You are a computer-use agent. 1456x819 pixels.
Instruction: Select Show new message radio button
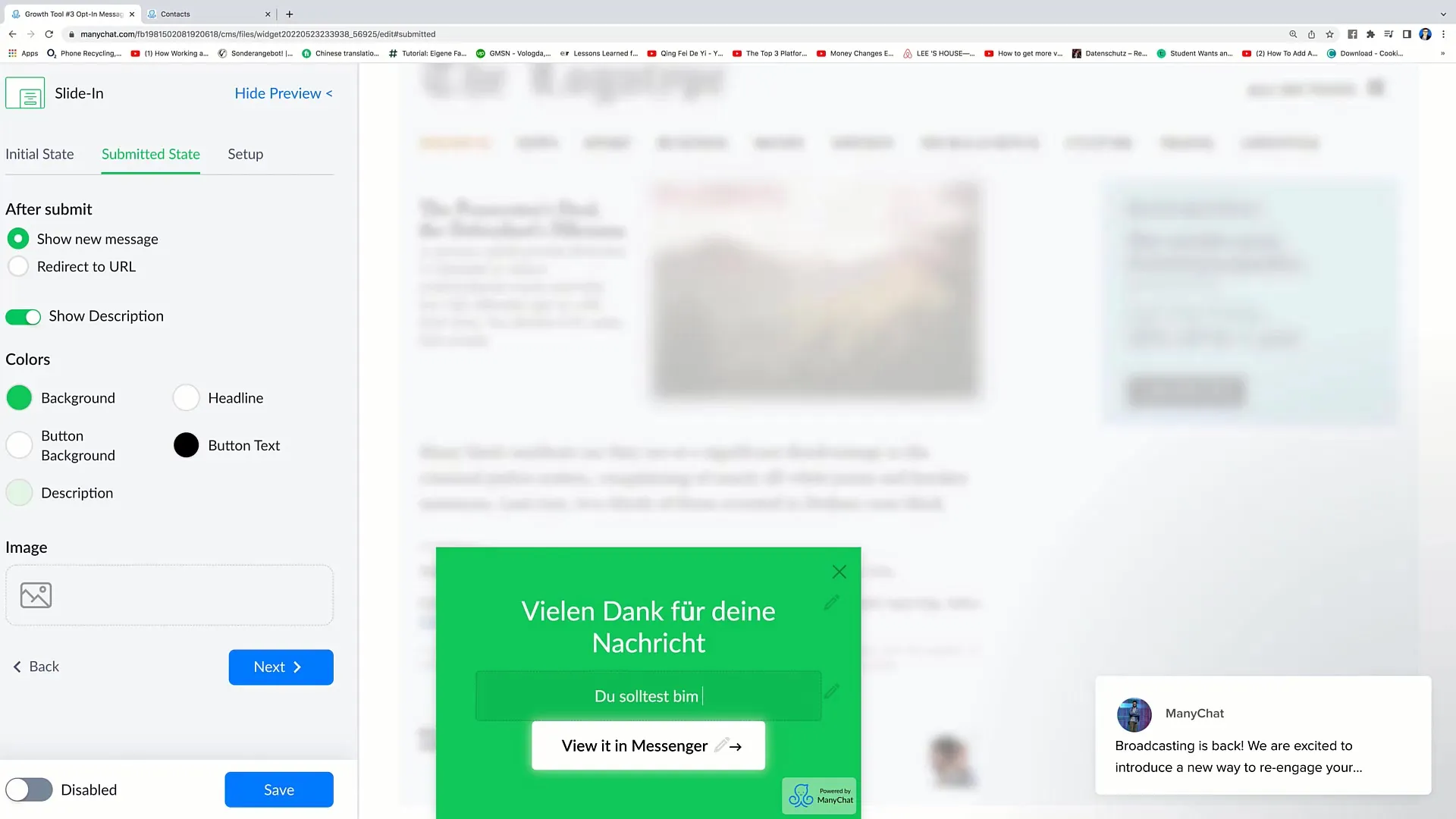pos(18,239)
